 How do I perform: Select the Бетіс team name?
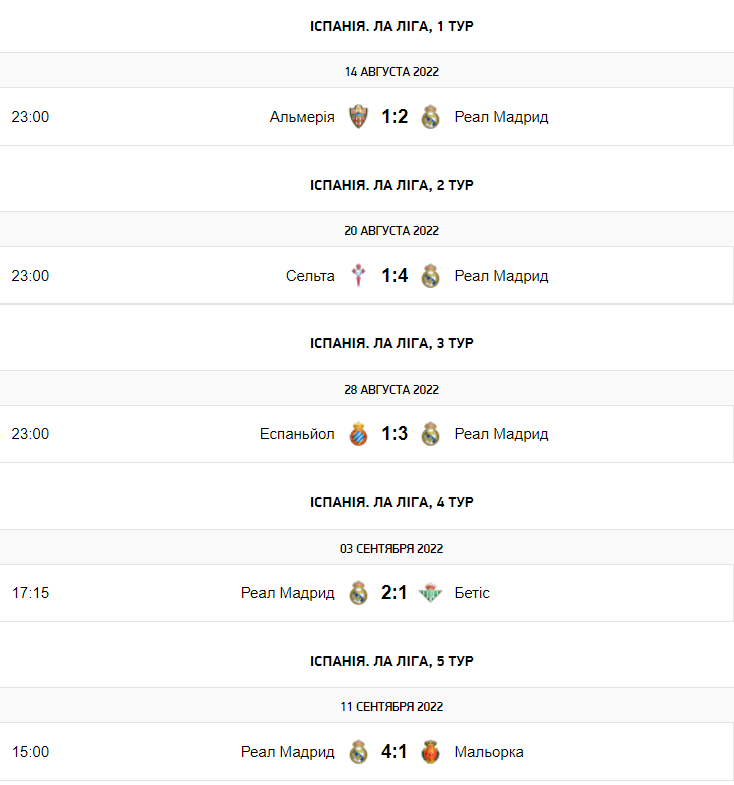(472, 593)
